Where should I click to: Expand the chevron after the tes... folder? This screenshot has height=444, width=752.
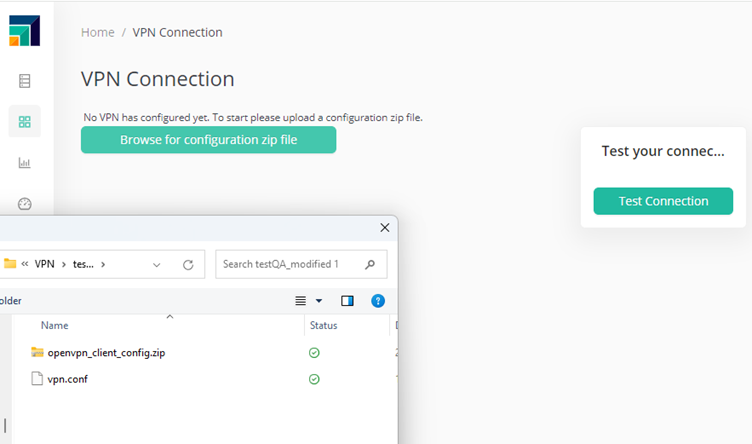[103, 265]
